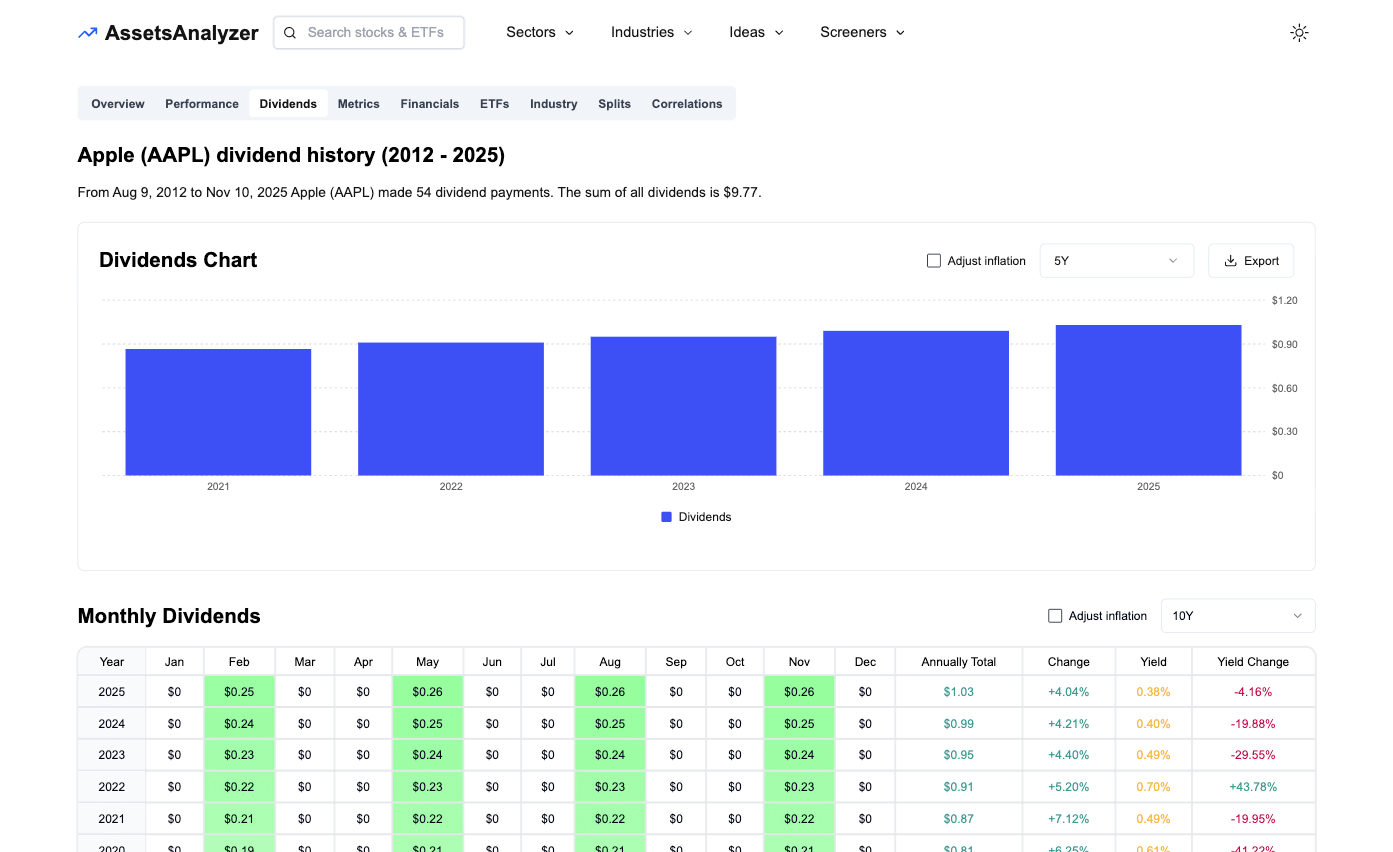The width and height of the screenshot is (1393, 852).
Task: Open the Splits tab
Action: [614, 103]
